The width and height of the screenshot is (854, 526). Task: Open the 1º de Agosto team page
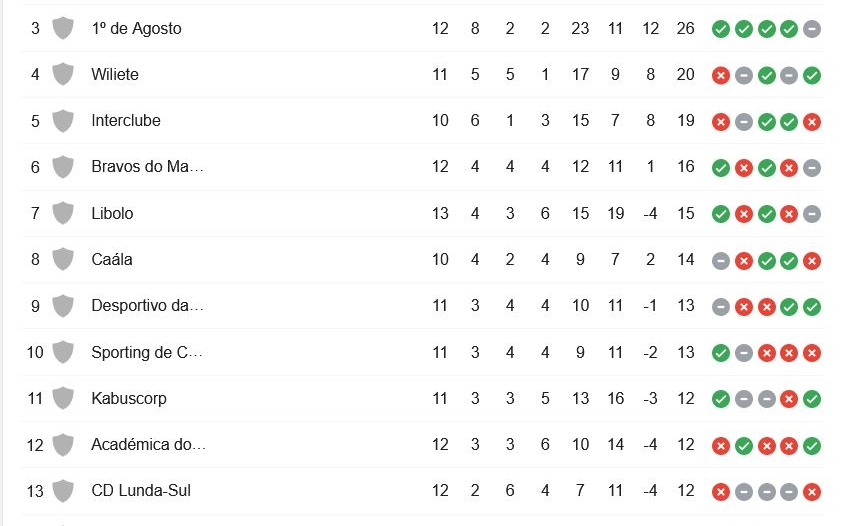pyautogui.click(x=136, y=28)
